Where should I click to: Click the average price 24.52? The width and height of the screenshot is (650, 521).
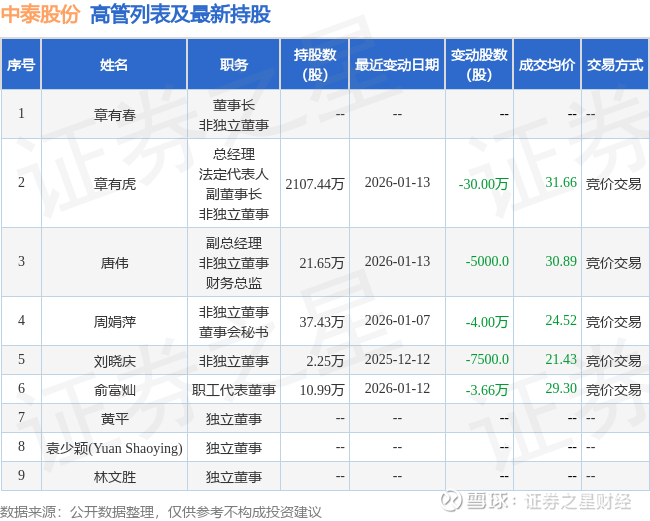(561, 320)
